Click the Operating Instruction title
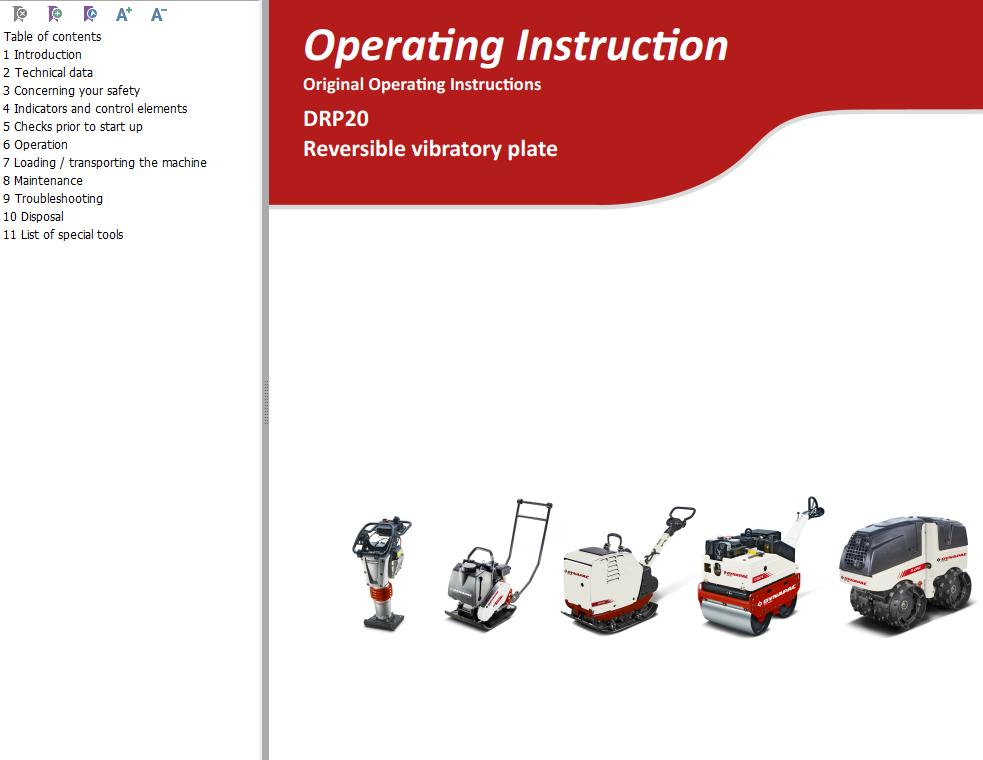This screenshot has height=760, width=983. click(515, 46)
